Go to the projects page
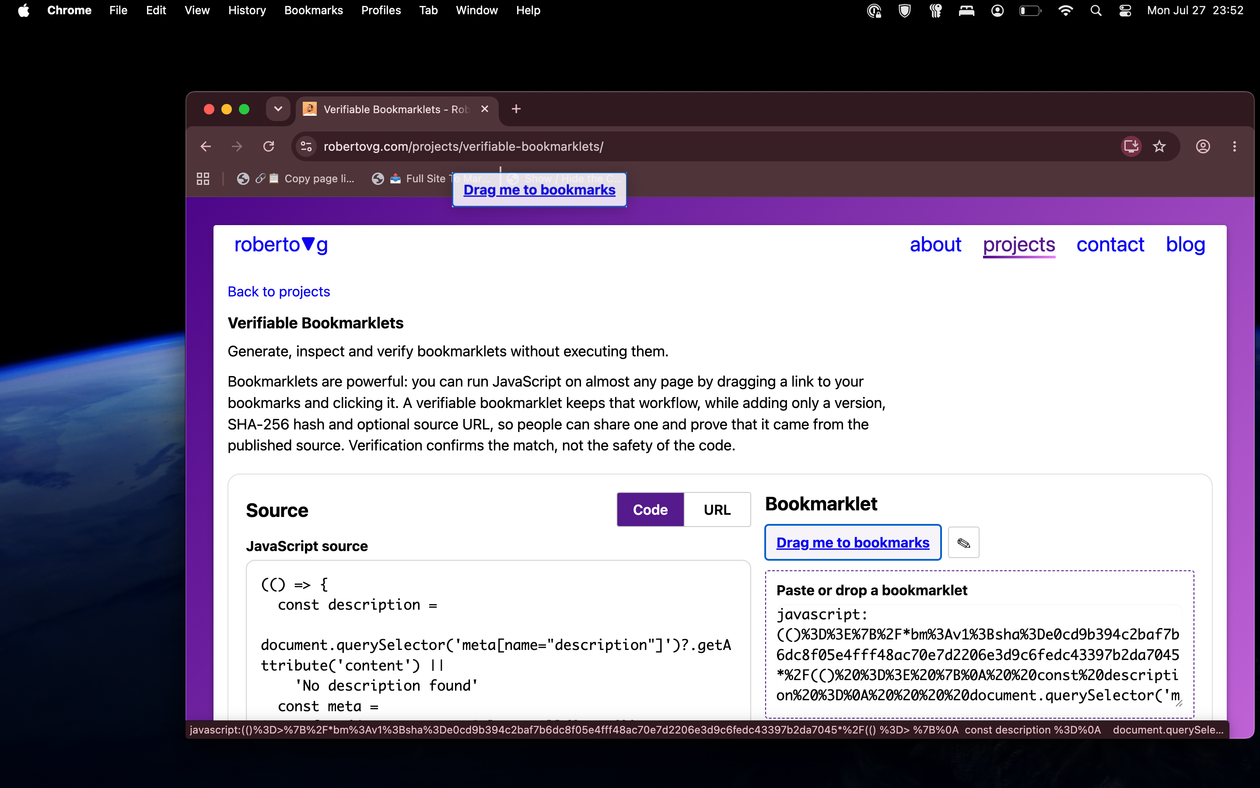Screen dimensions: 1260x788 pyautogui.click(x=1019, y=244)
